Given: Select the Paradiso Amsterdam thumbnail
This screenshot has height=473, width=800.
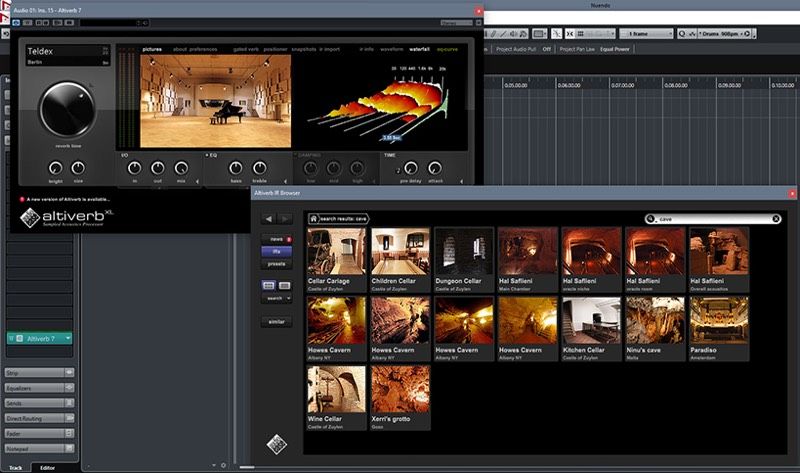Looking at the screenshot, I should pyautogui.click(x=719, y=329).
